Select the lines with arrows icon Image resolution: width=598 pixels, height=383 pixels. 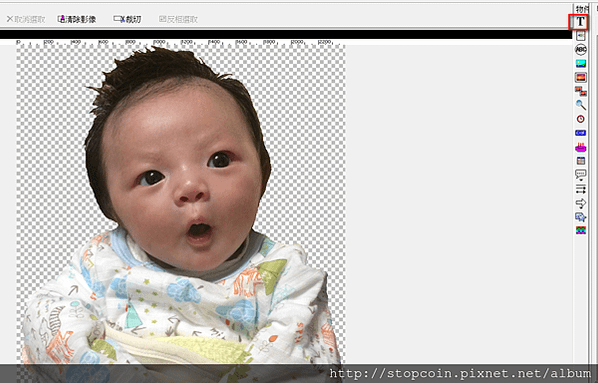580,189
